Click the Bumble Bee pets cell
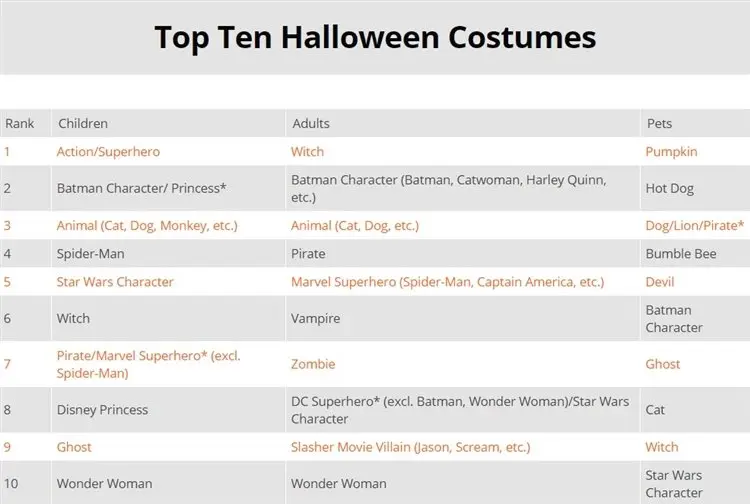Image resolution: width=750 pixels, height=504 pixels. (x=681, y=254)
